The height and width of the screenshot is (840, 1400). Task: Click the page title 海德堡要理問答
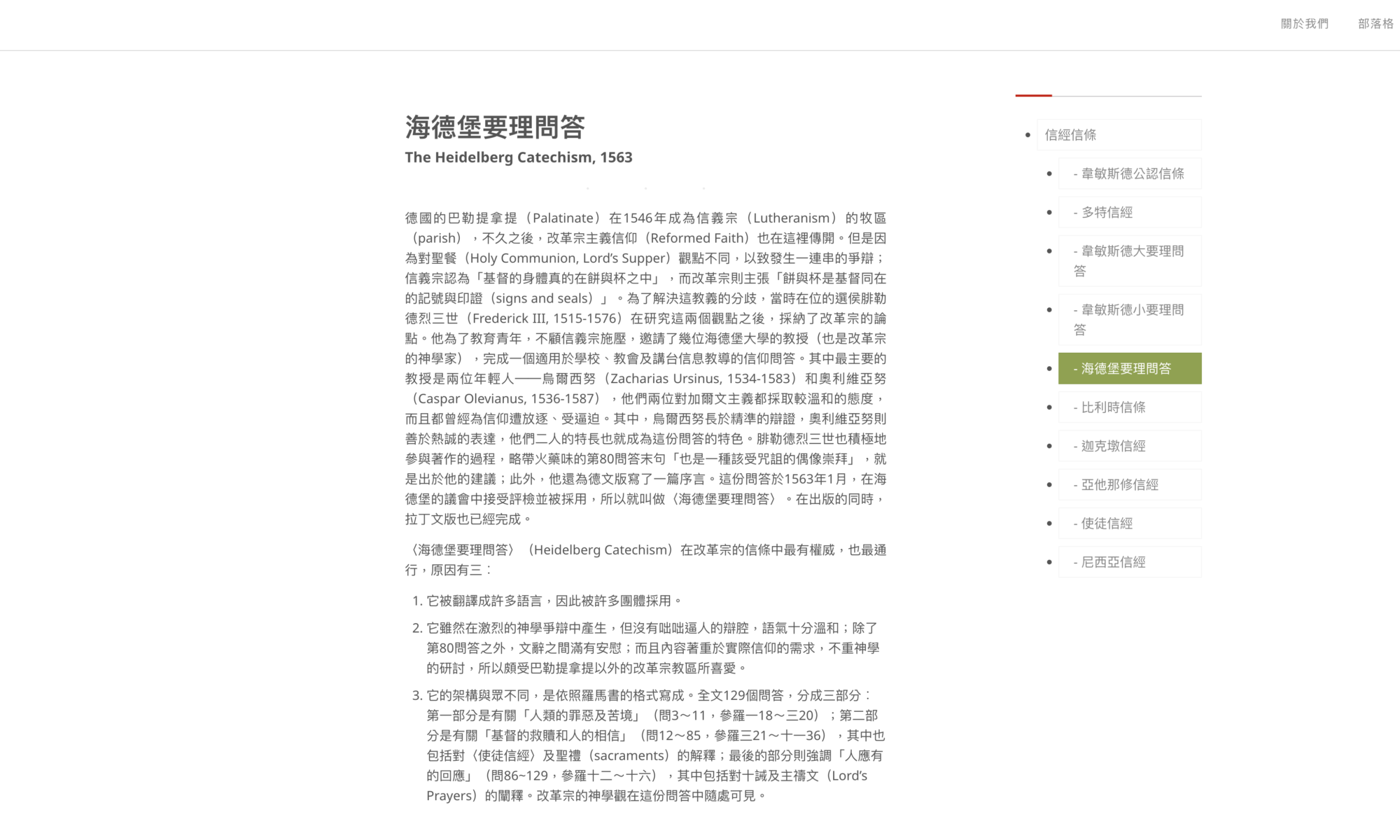pos(495,127)
